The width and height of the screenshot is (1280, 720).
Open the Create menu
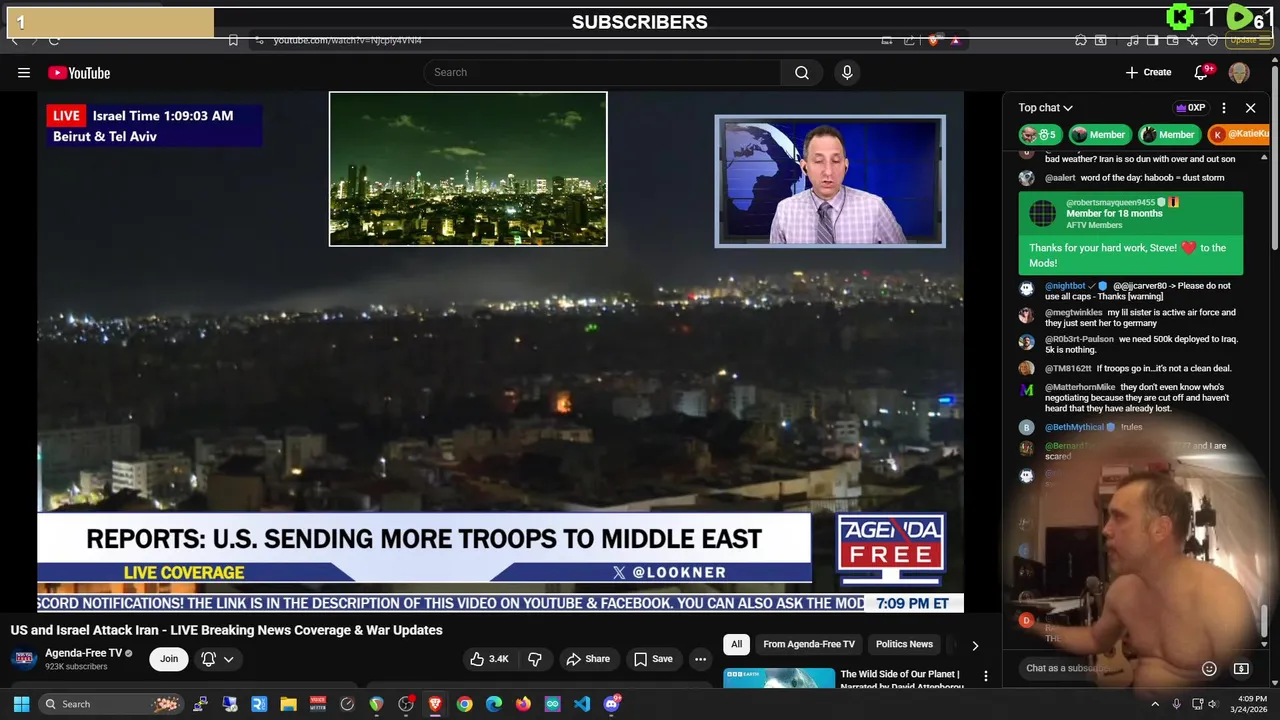pyautogui.click(x=1148, y=72)
